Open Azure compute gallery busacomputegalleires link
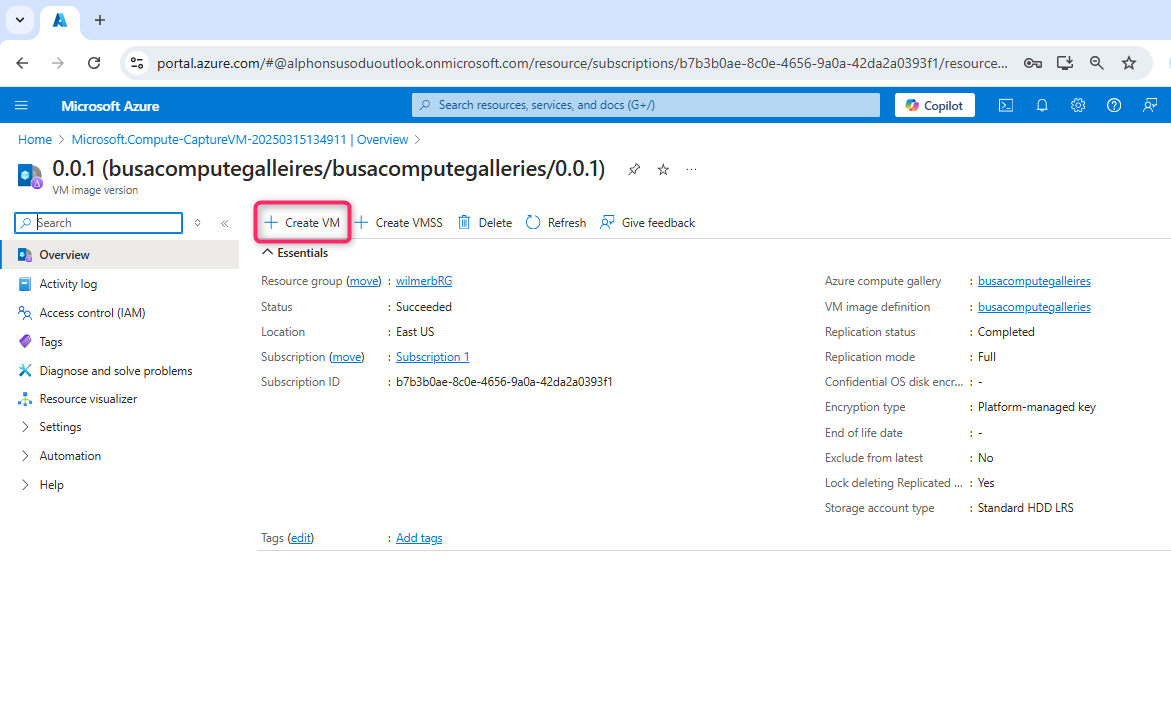 (1034, 282)
